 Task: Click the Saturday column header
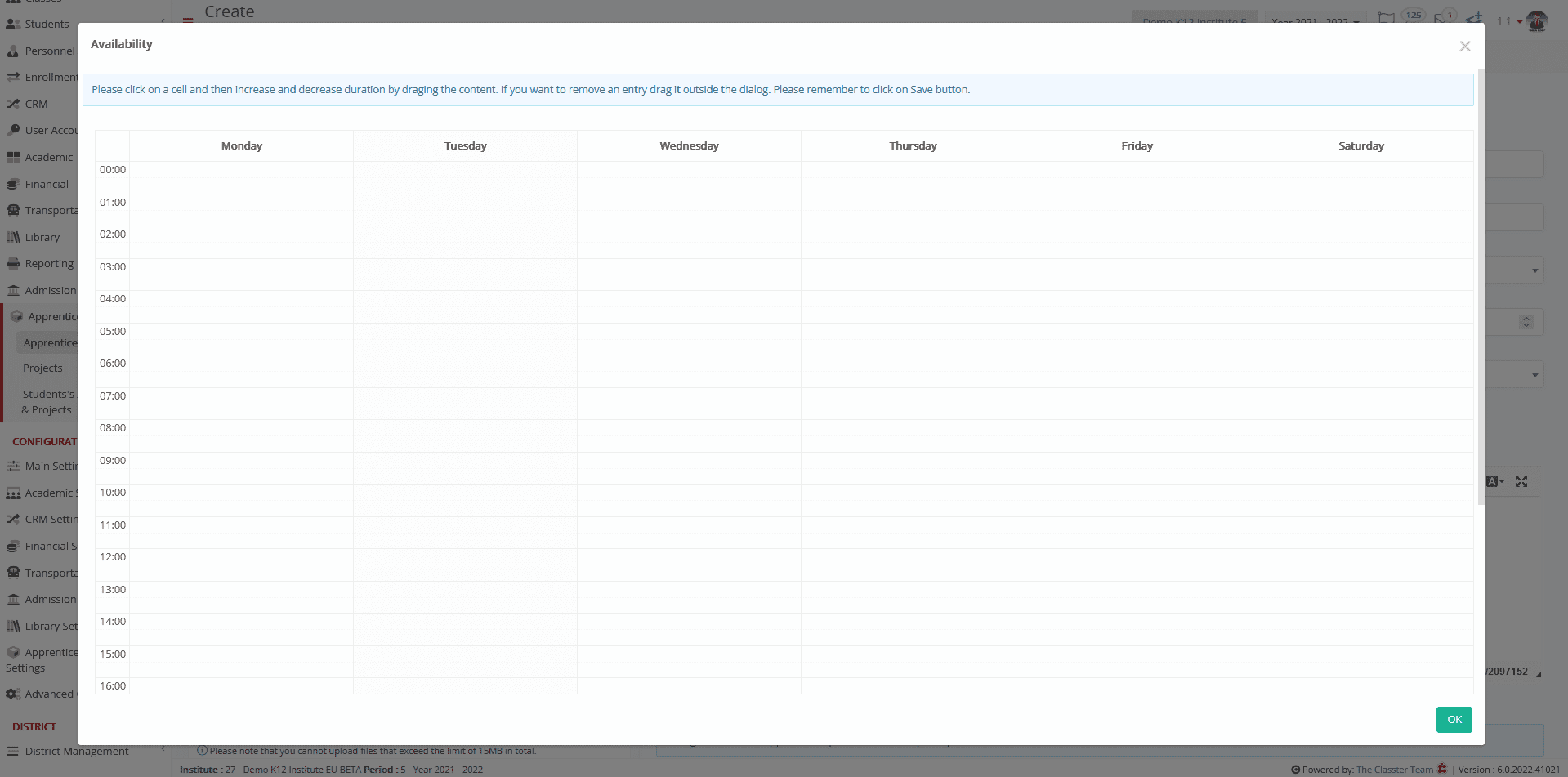pos(1361,146)
